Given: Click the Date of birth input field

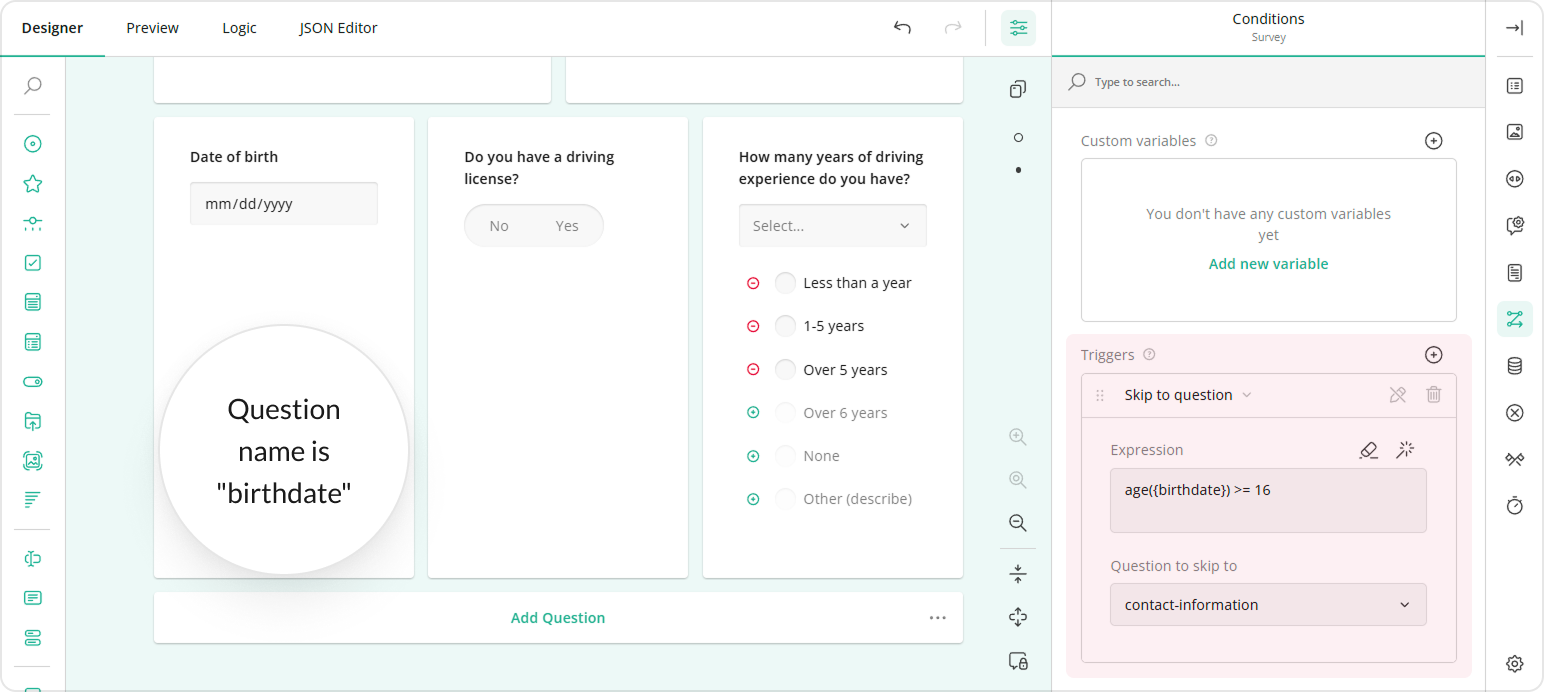Looking at the screenshot, I should (283, 202).
